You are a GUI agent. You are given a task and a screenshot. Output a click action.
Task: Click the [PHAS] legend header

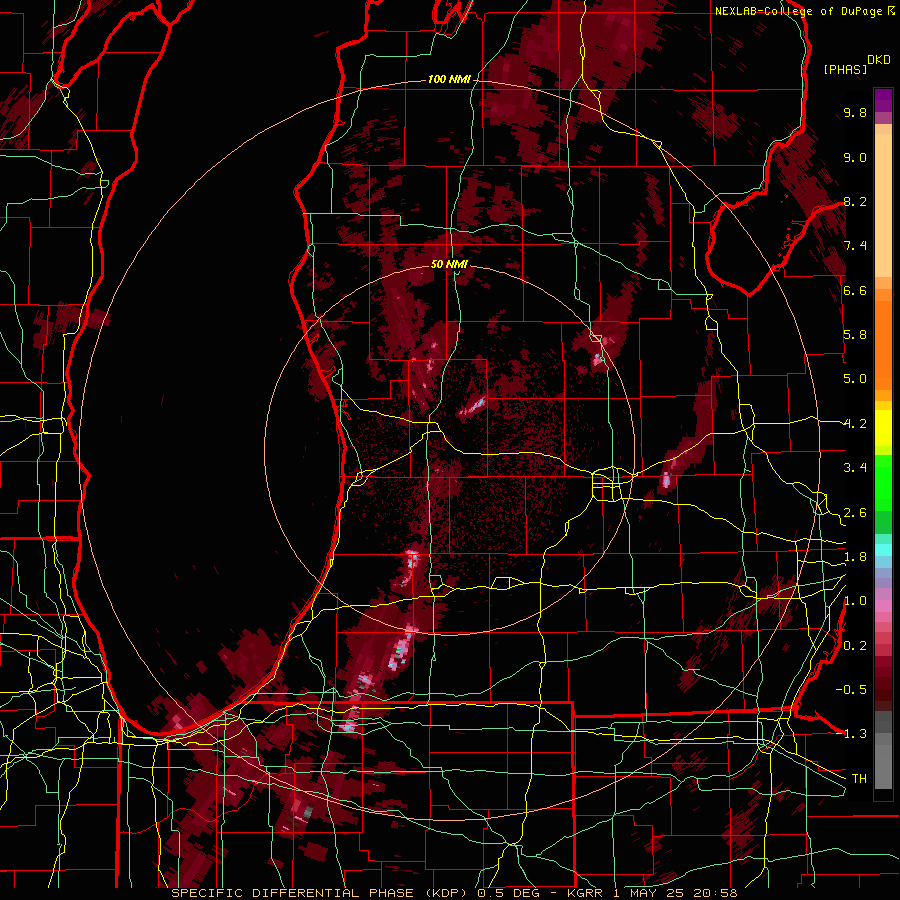point(845,69)
